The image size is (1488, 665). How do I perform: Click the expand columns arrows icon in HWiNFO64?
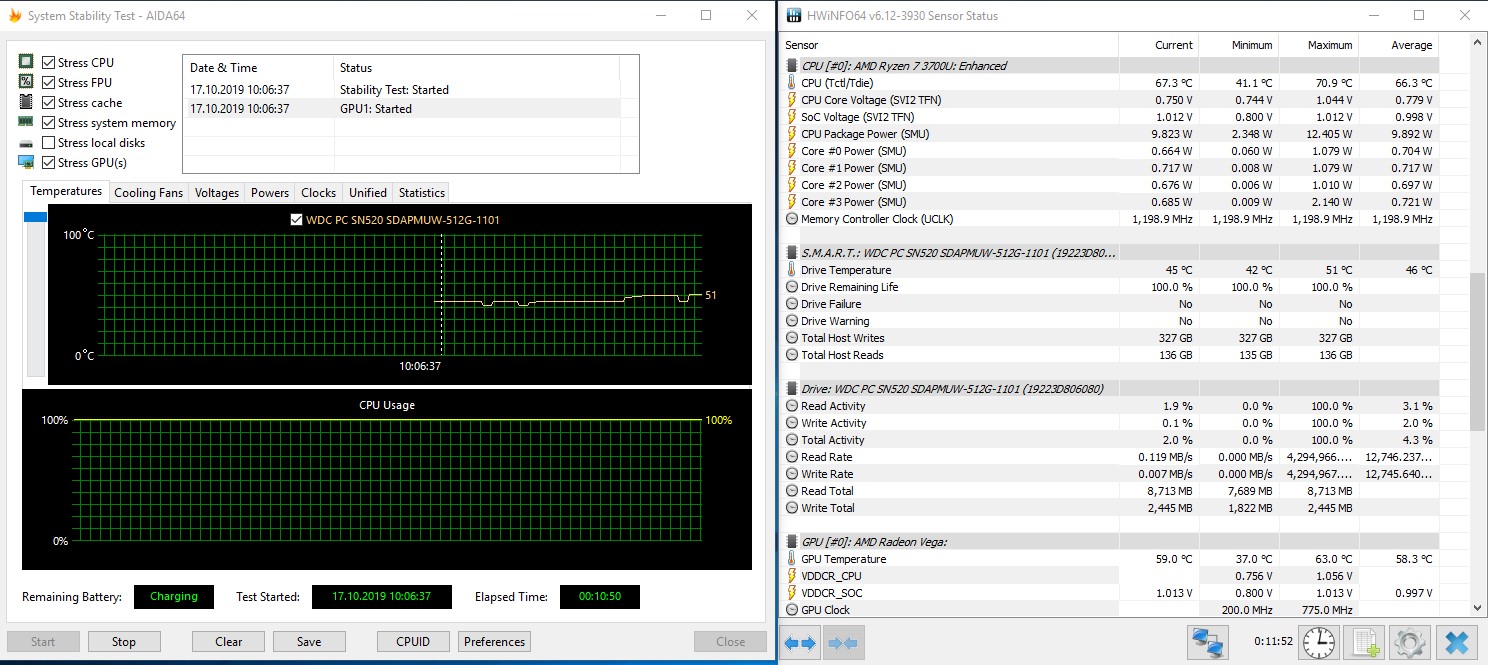point(800,642)
